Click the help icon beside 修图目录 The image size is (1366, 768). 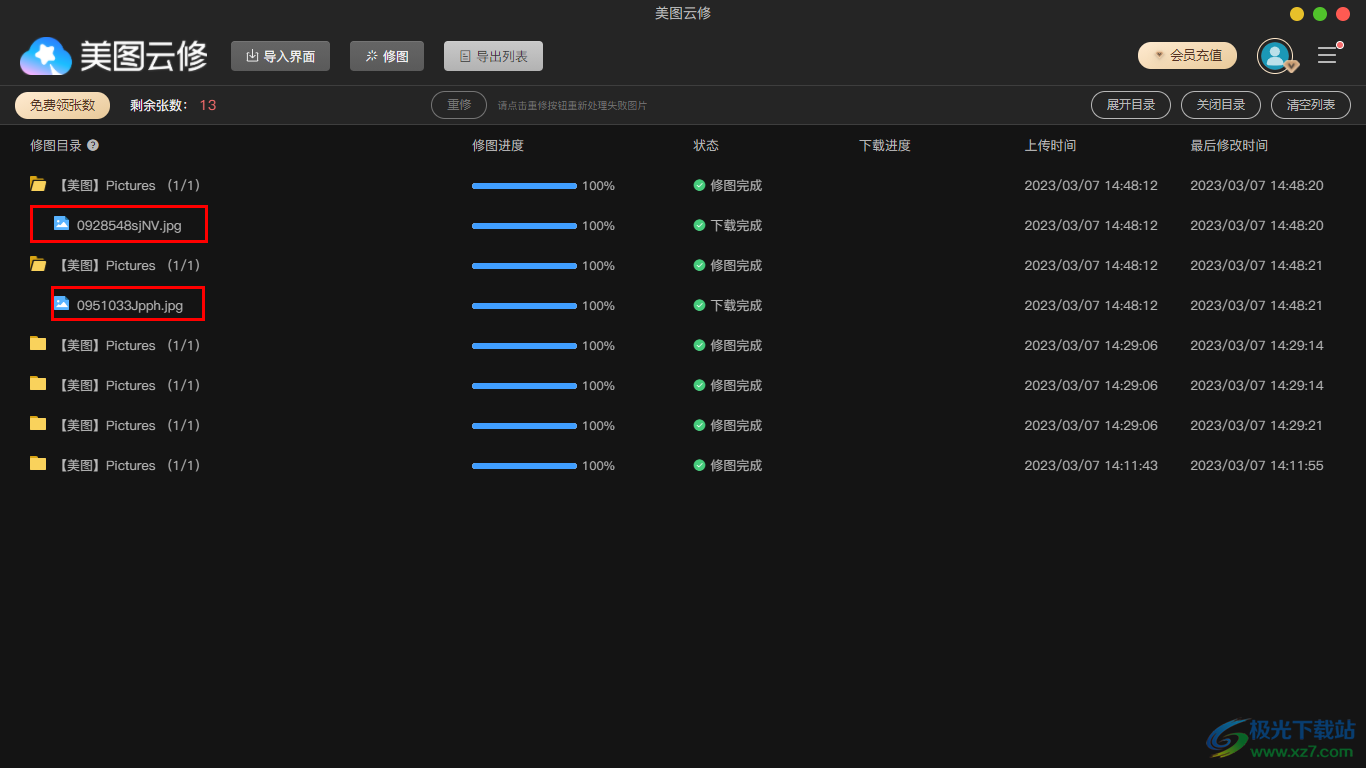[93, 145]
